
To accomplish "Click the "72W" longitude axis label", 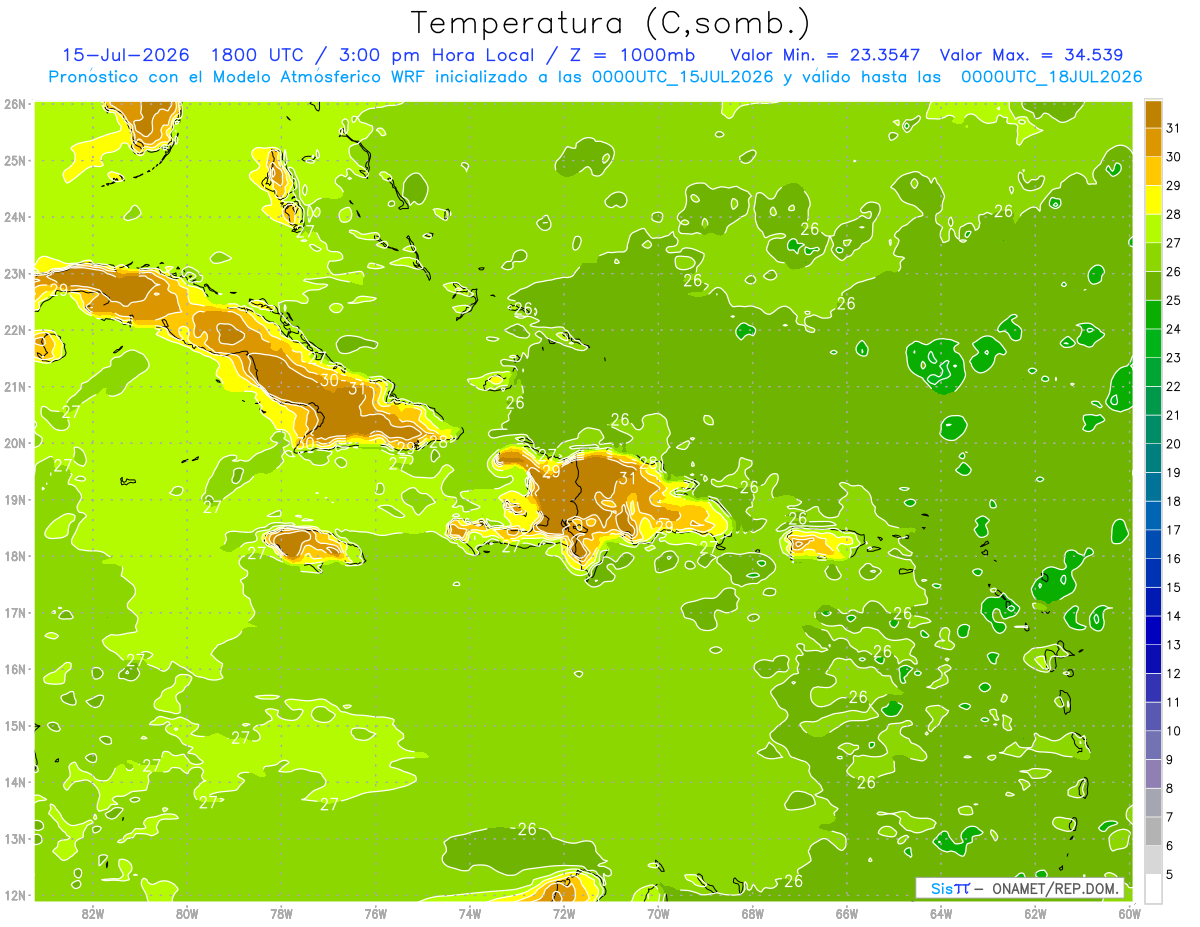I will (563, 913).
